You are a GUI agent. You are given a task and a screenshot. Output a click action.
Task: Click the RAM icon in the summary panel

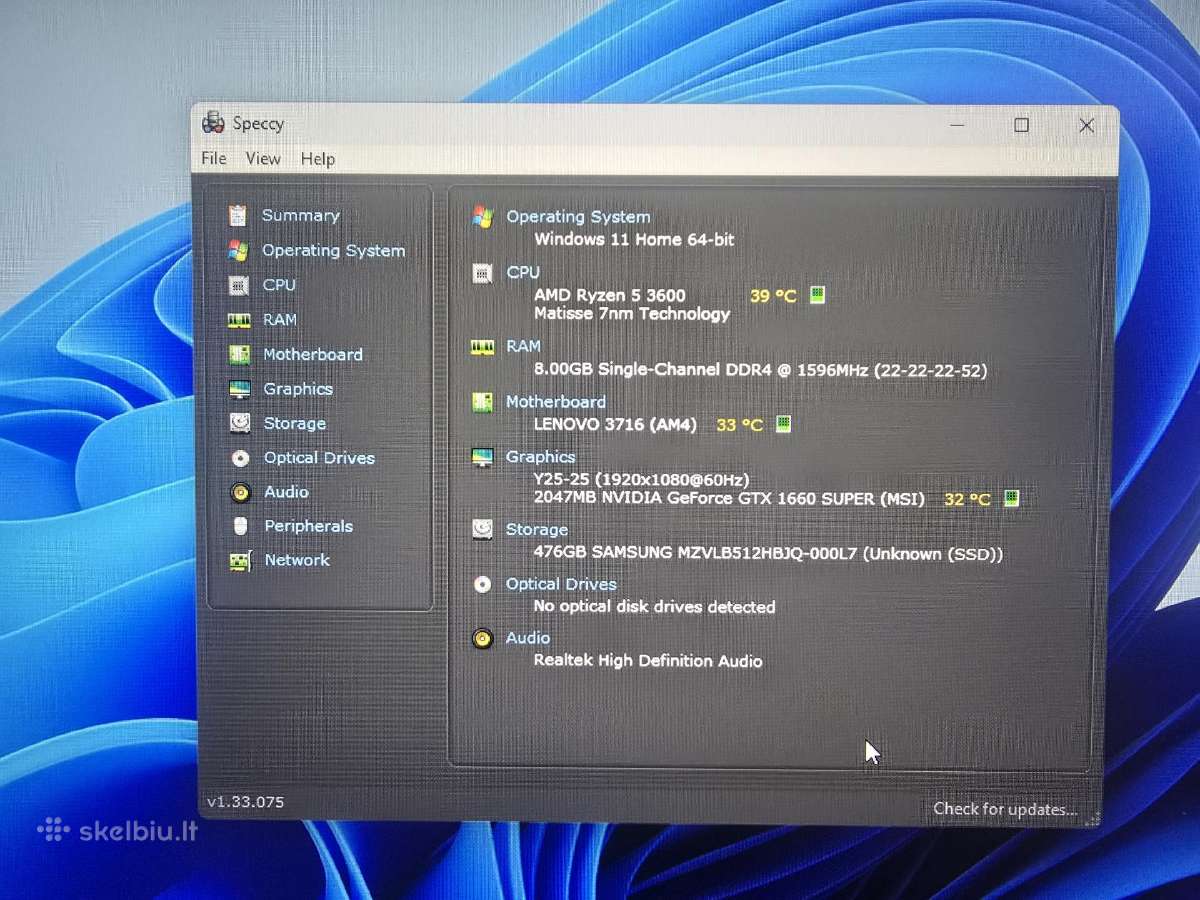tap(482, 347)
